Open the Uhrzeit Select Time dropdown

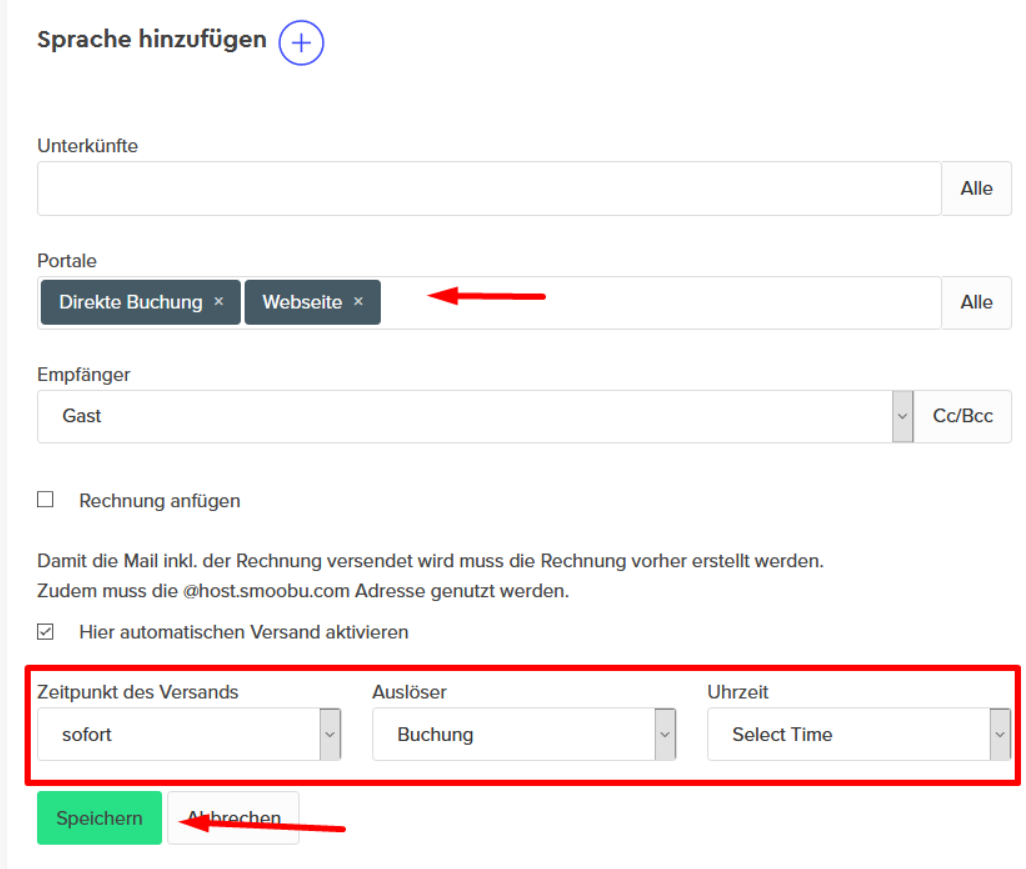(859, 734)
